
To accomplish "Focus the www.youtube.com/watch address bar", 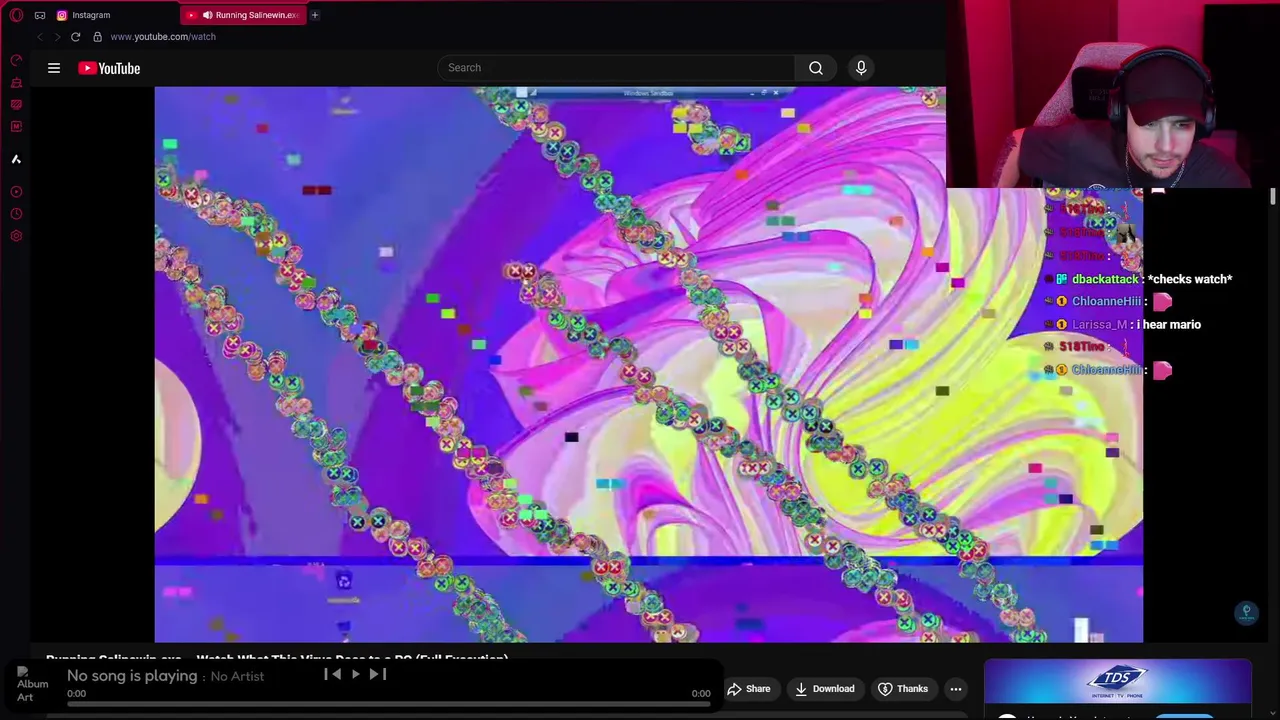I will (x=163, y=37).
